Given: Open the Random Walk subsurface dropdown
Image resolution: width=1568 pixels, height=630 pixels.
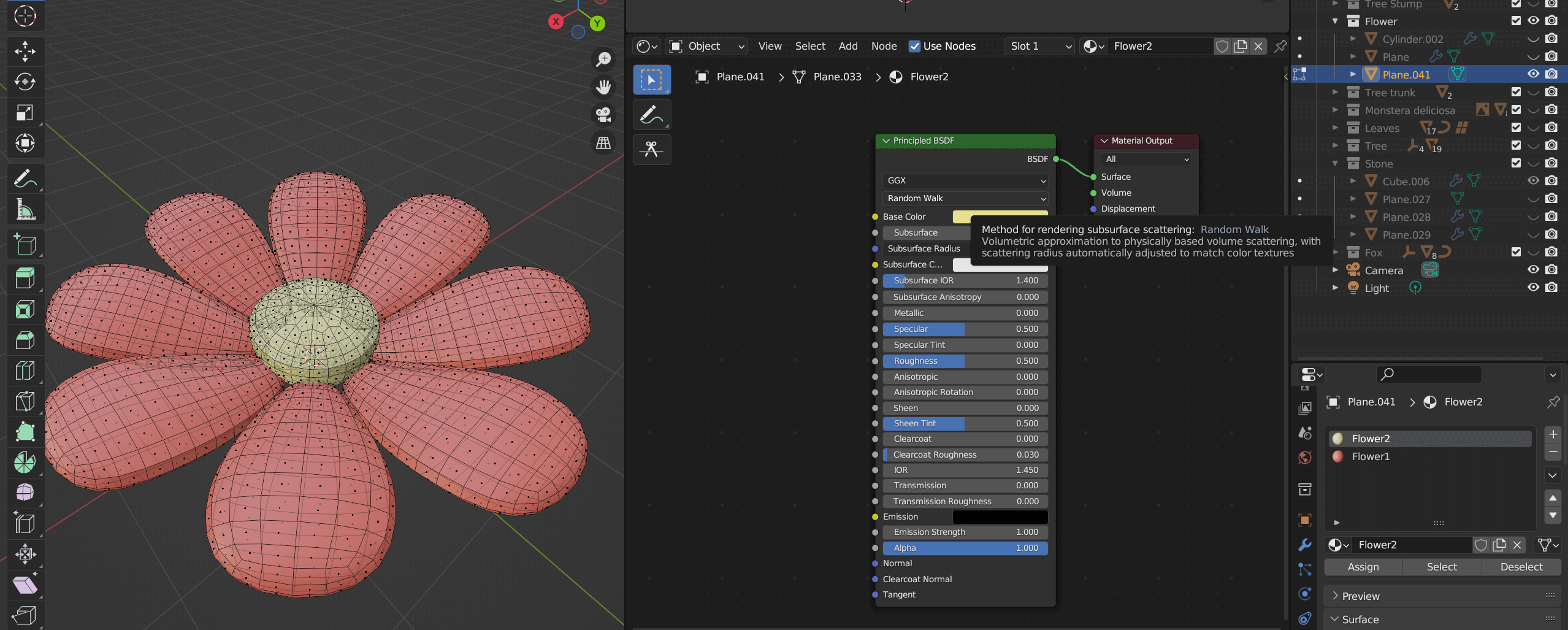Looking at the screenshot, I should click(965, 198).
